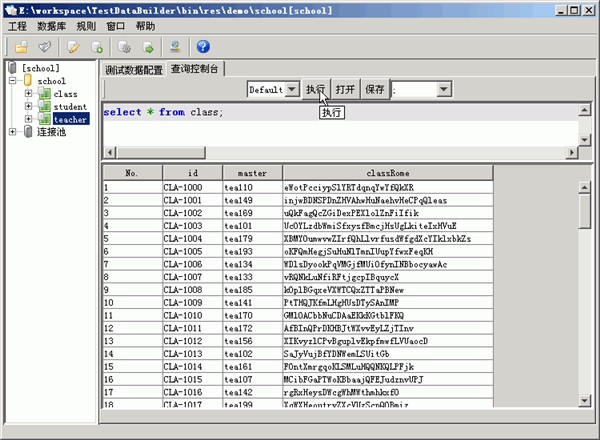This screenshot has height=440, width=600.
Task: Click the database export arrow toolbar icon
Action: (x=148, y=47)
